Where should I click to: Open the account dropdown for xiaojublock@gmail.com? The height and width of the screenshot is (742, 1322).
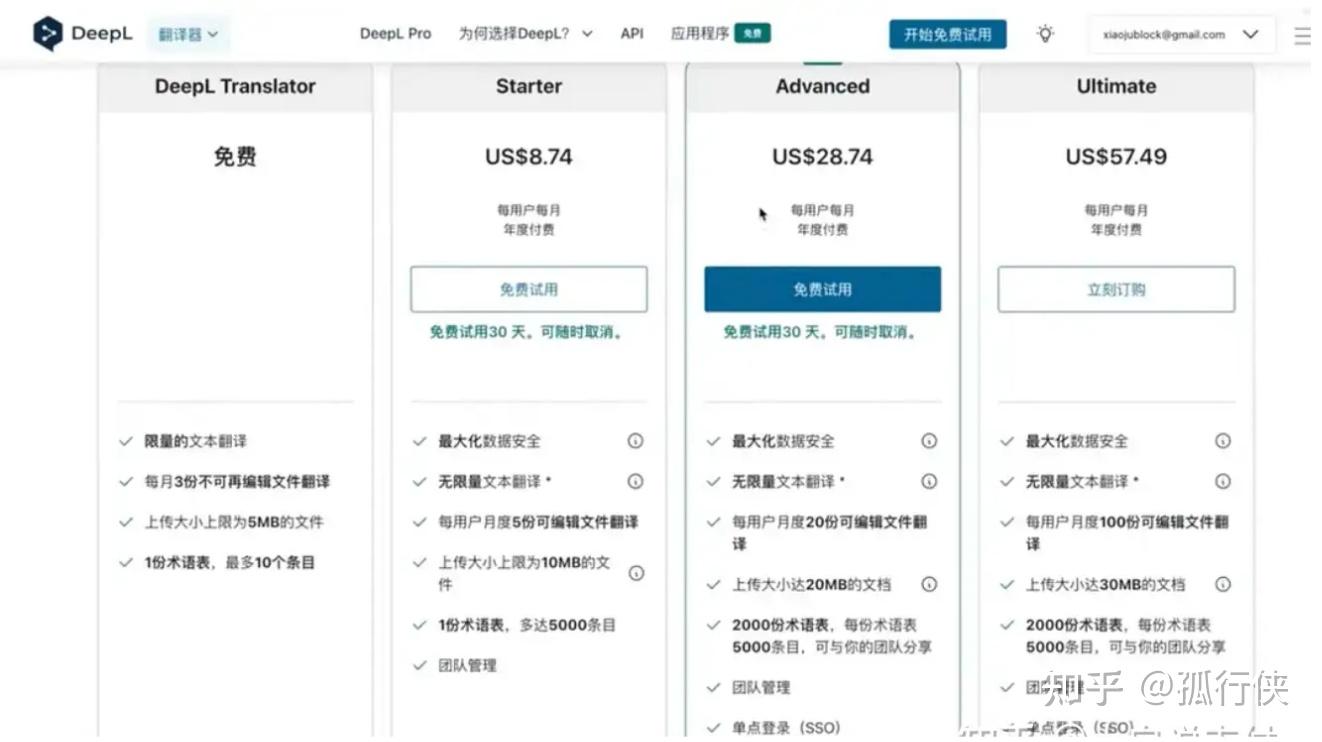tap(1180, 33)
